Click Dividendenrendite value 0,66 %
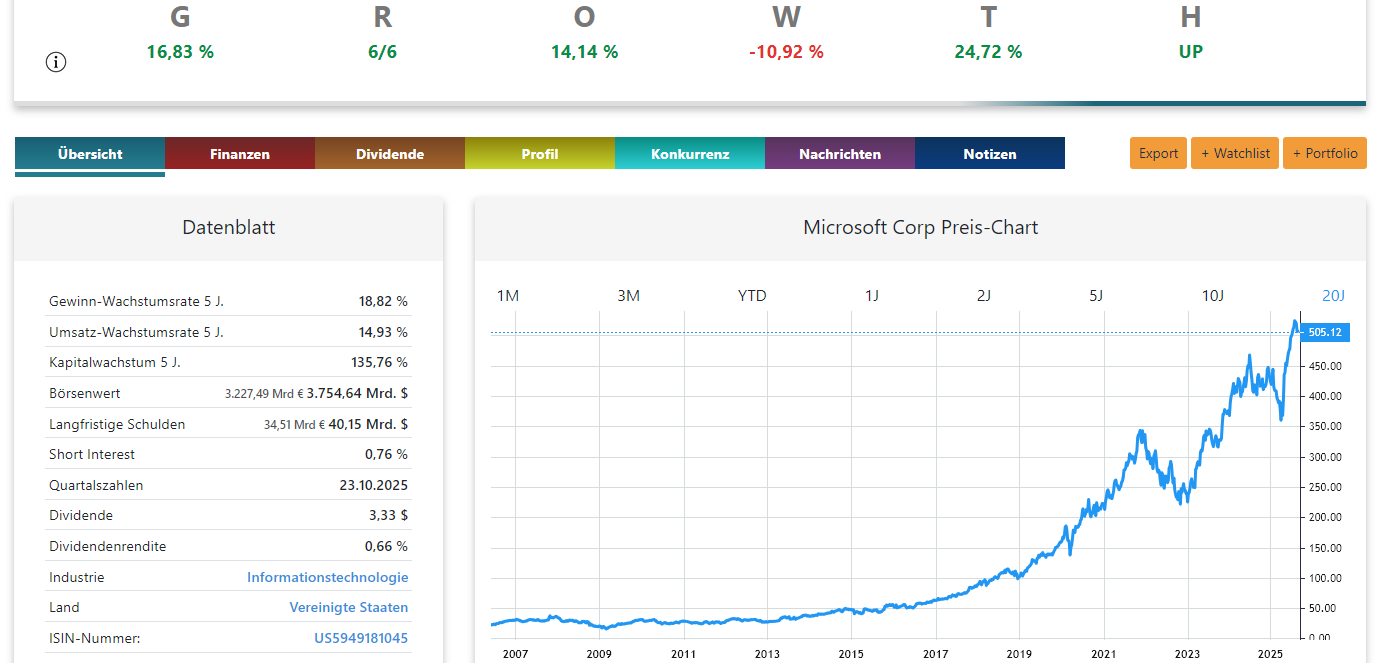 386,546
